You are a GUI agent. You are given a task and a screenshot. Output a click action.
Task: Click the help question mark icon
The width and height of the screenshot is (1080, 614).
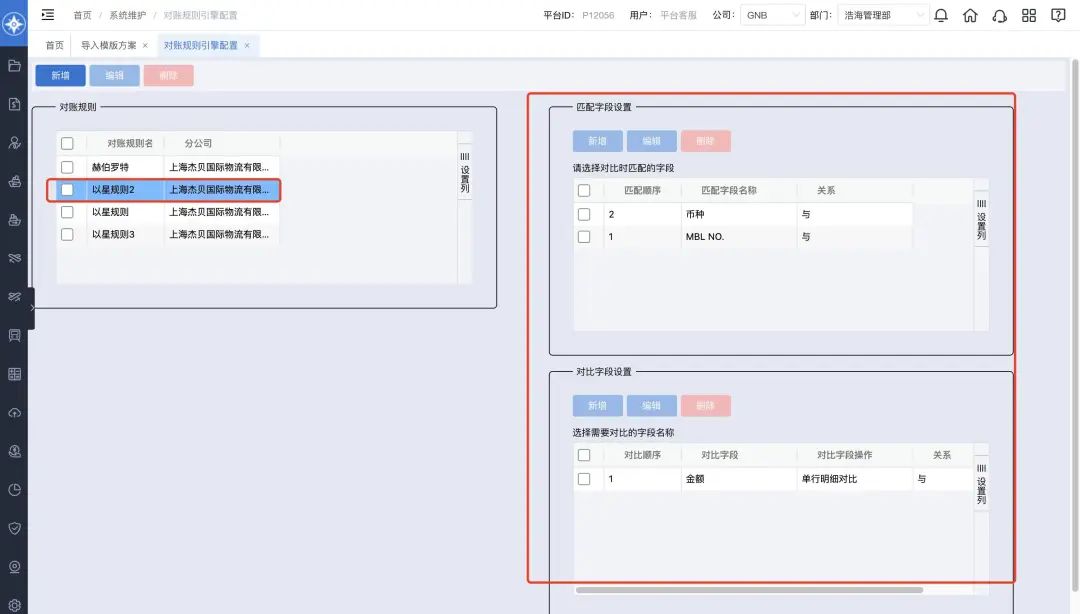(x=1058, y=15)
